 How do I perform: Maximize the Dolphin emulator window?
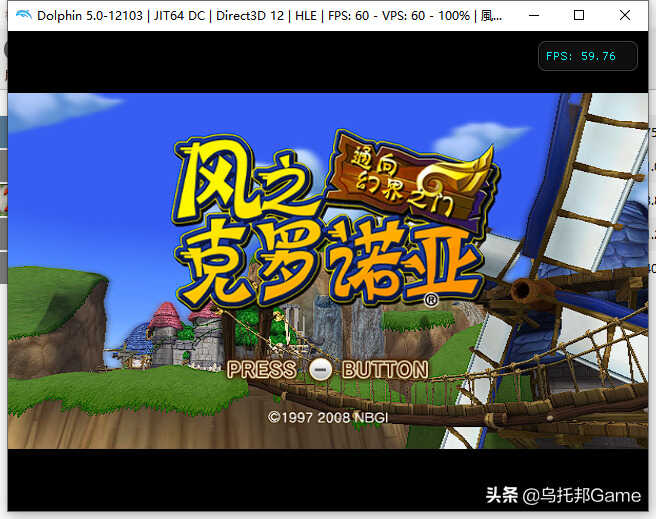[x=579, y=15]
